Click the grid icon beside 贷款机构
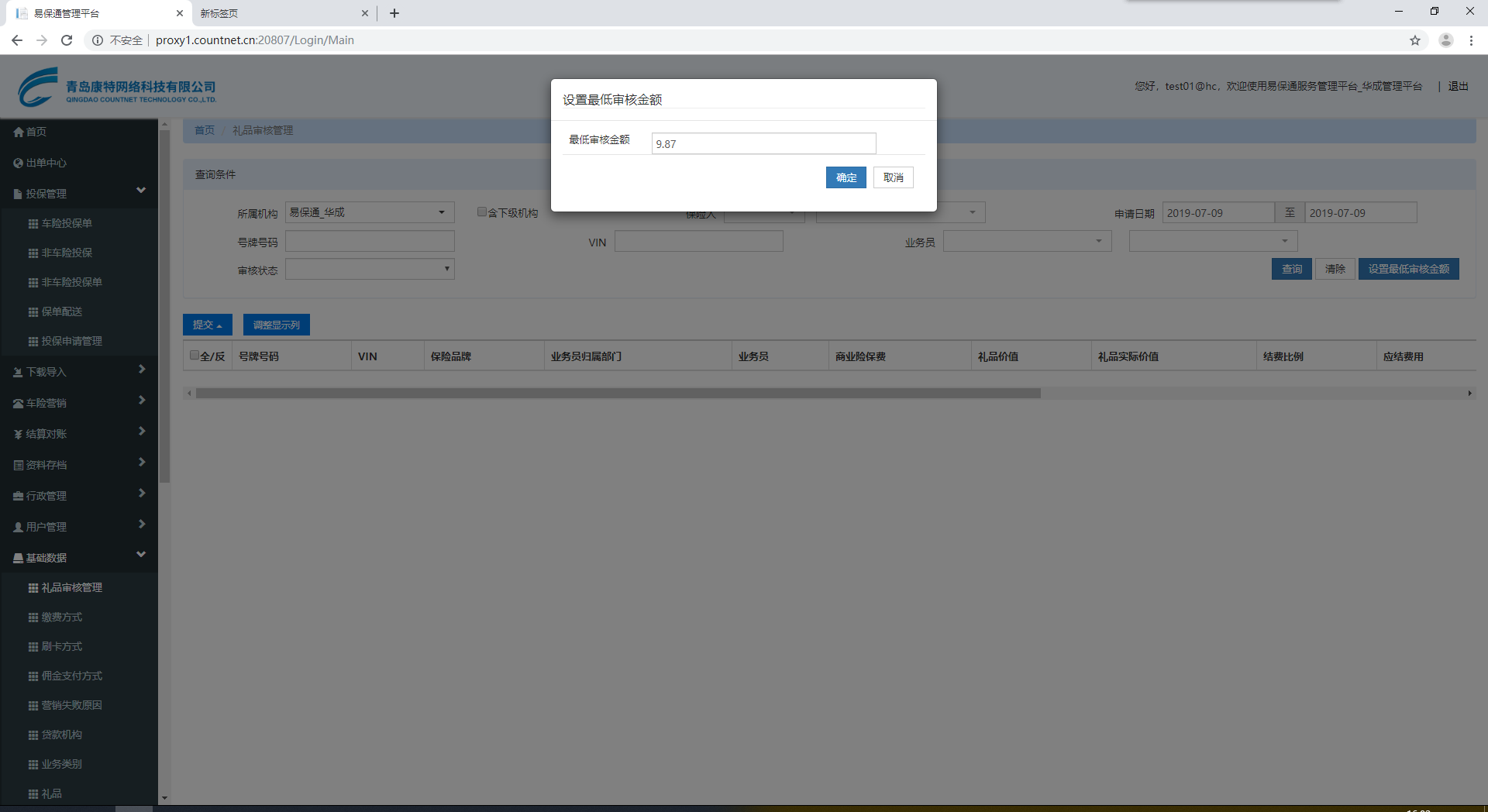Screen dimensions: 1488x812 point(33,735)
